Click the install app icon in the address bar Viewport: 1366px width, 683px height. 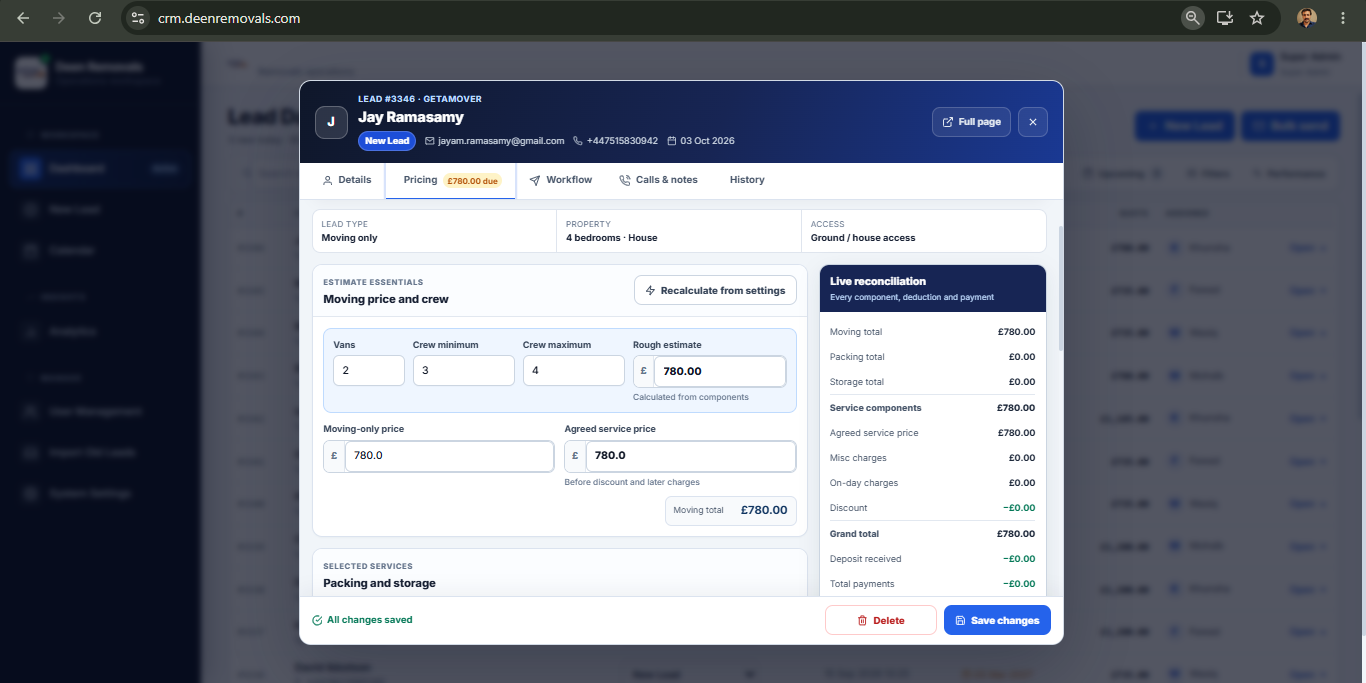(x=1225, y=17)
